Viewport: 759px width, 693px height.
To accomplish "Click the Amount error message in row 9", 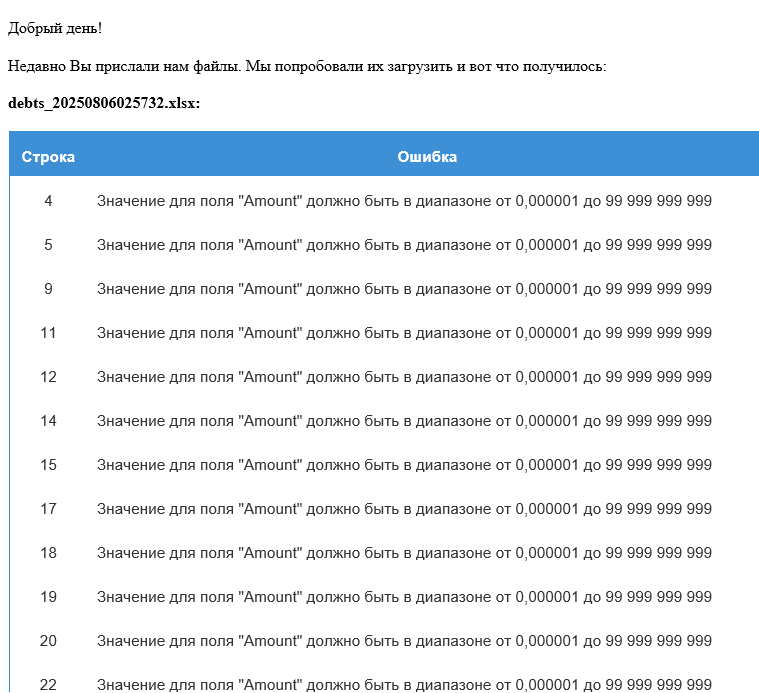I will point(404,289).
